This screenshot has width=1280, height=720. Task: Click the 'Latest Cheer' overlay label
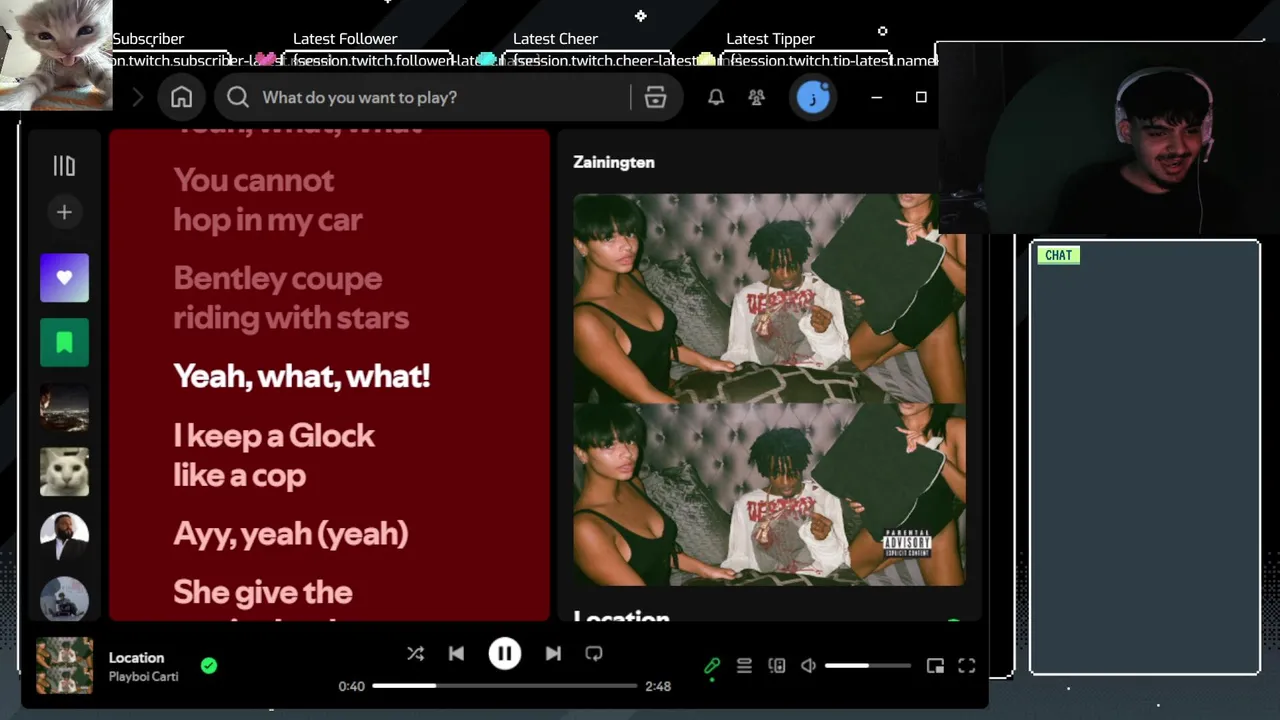(x=555, y=39)
